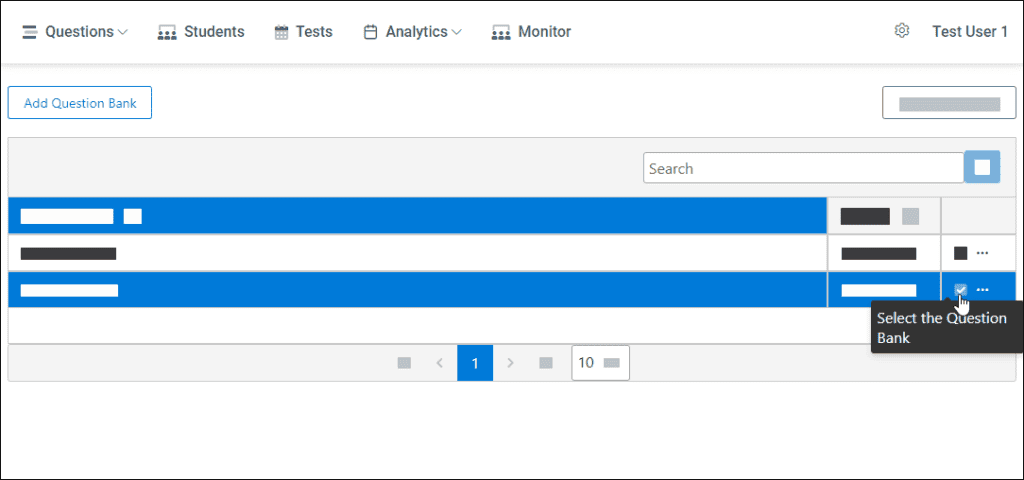1024x480 pixels.
Task: Uncheck the selected question bank checkbox
Action: [x=960, y=290]
